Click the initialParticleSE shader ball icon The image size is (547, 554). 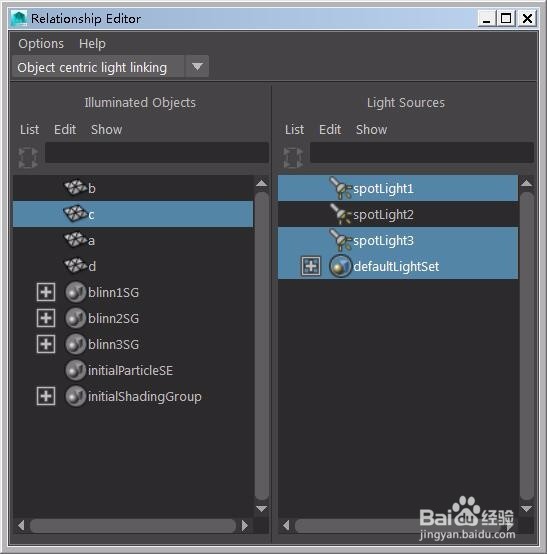point(75,370)
